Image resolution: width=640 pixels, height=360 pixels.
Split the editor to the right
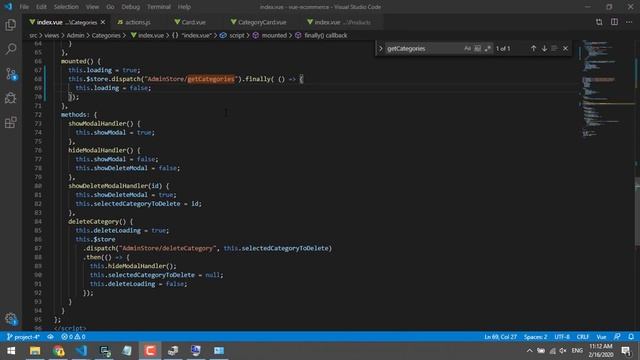point(614,22)
